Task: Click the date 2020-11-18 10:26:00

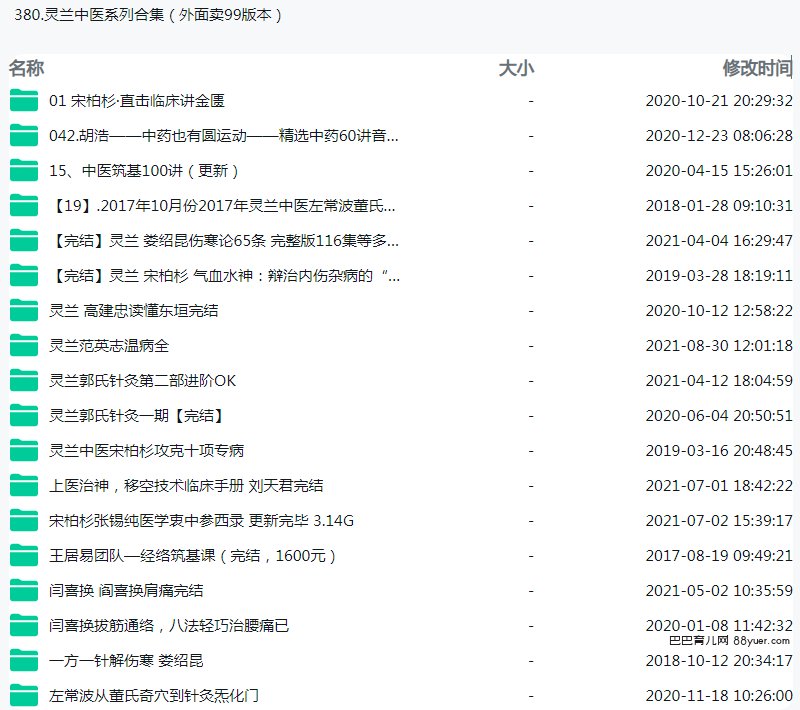Action: coord(719,696)
